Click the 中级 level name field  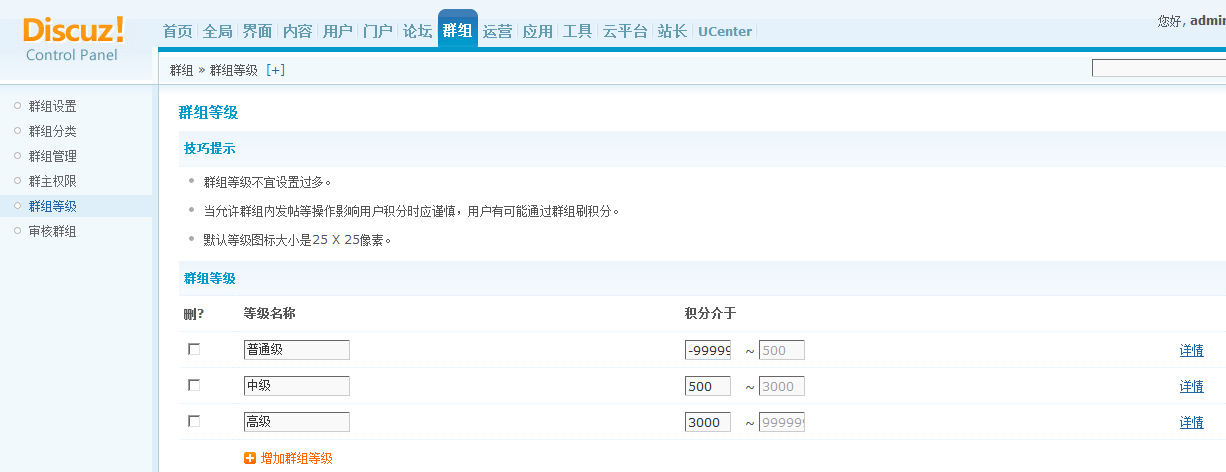[296, 386]
